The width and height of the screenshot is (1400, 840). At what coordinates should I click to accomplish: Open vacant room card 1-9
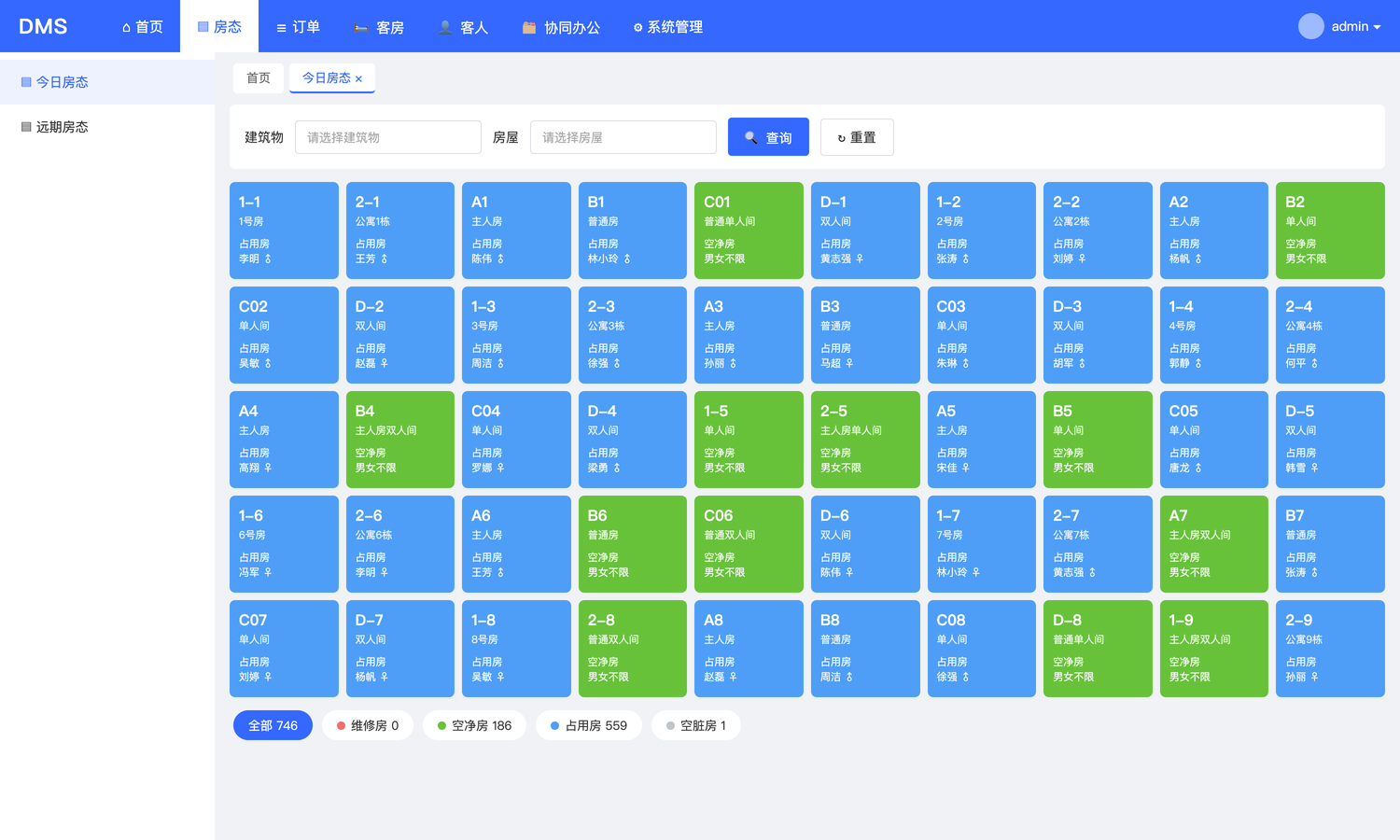(1214, 649)
